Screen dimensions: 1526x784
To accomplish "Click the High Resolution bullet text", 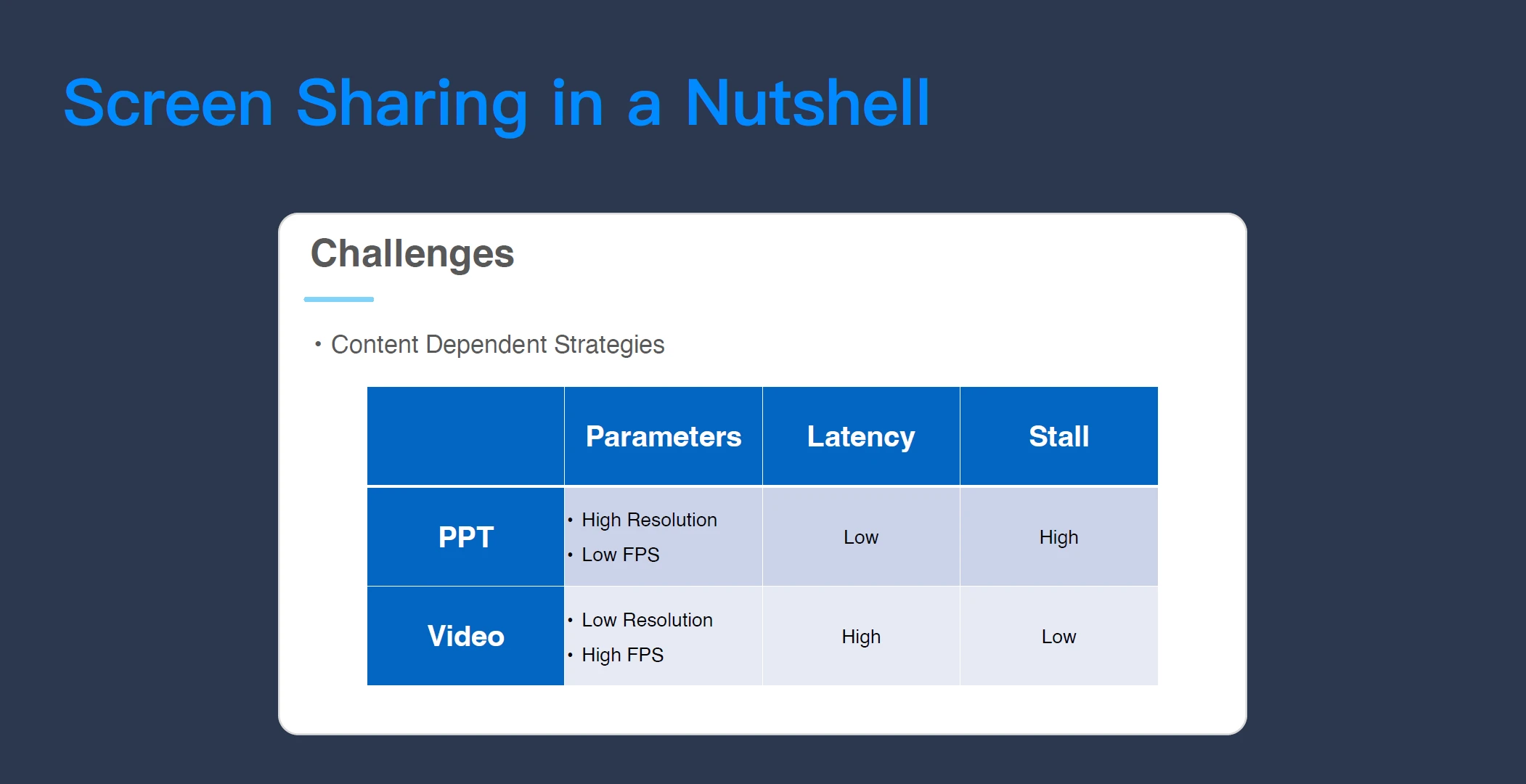I will click(649, 520).
